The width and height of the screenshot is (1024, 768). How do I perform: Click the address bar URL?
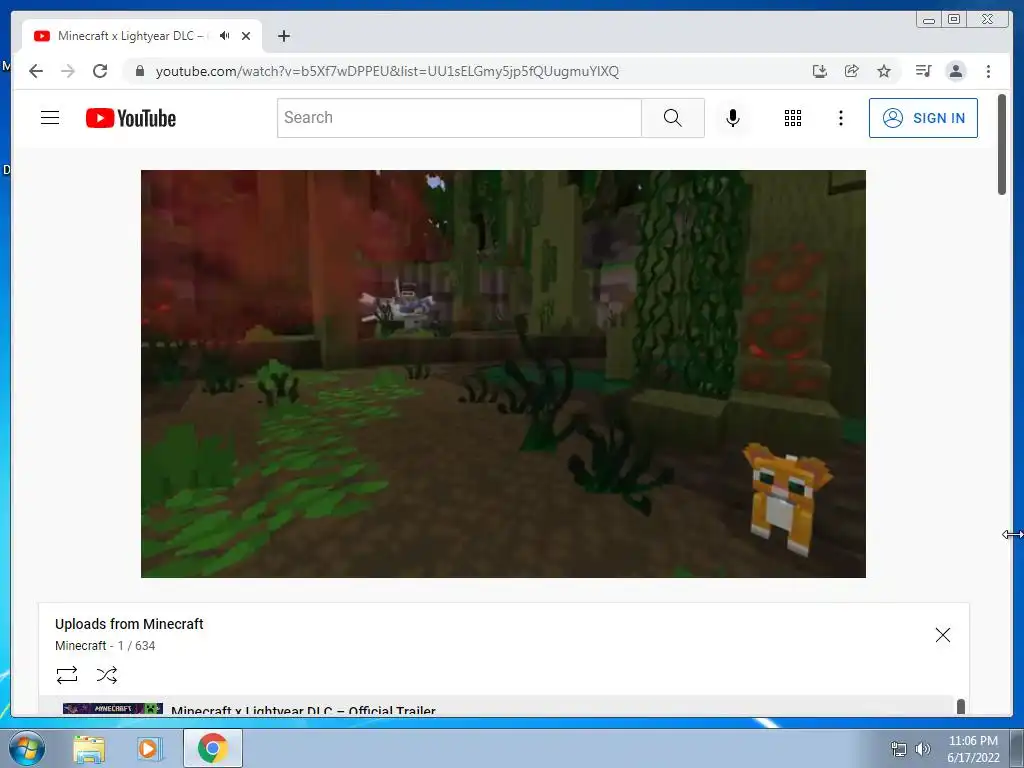pyautogui.click(x=387, y=71)
